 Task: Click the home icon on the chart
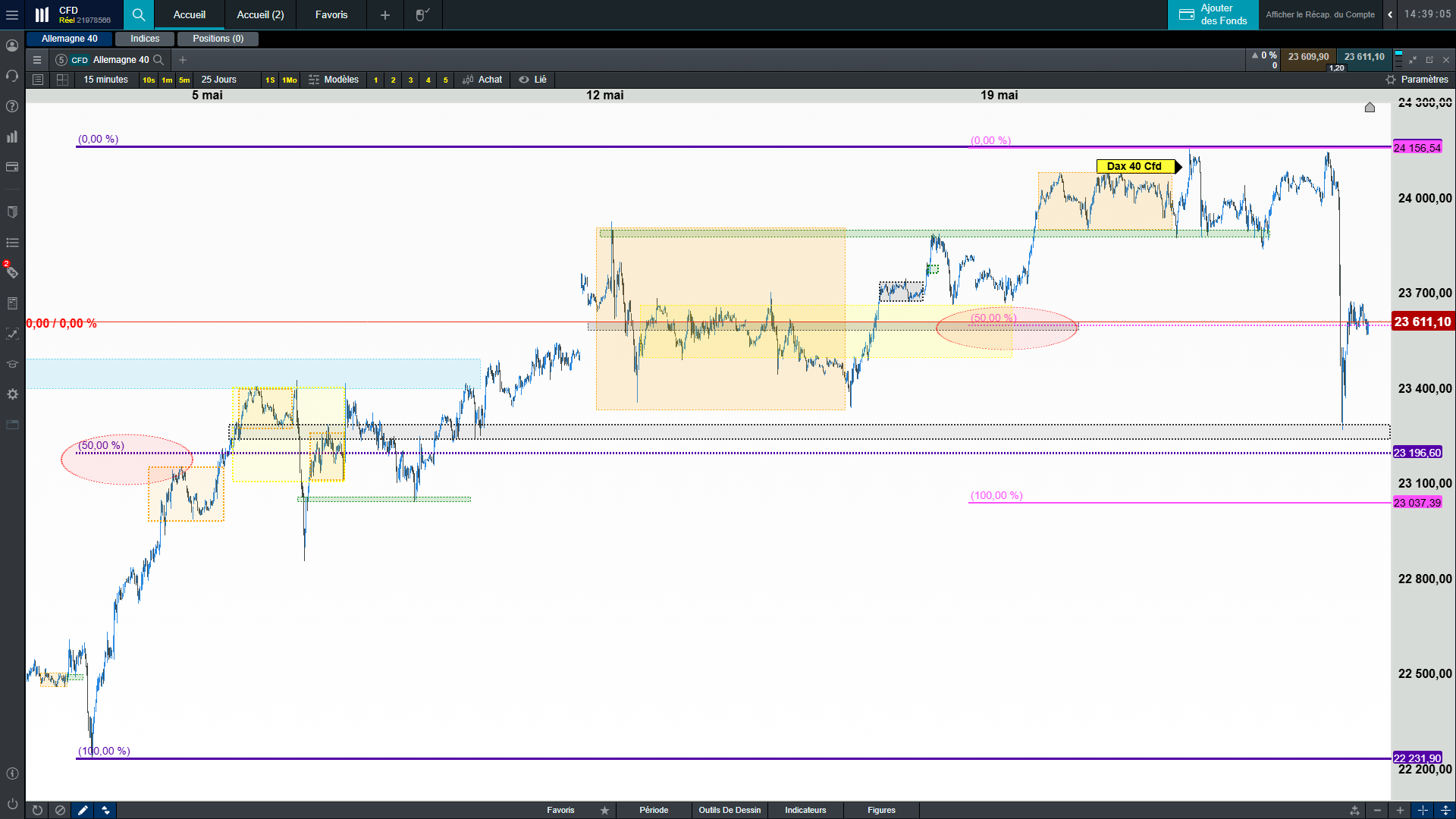point(1370,108)
